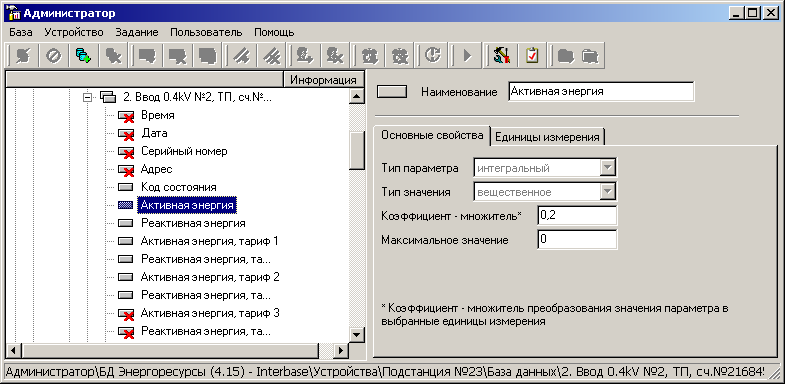Click the greyed add user toolbar icon

pyautogui.click(x=305, y=56)
